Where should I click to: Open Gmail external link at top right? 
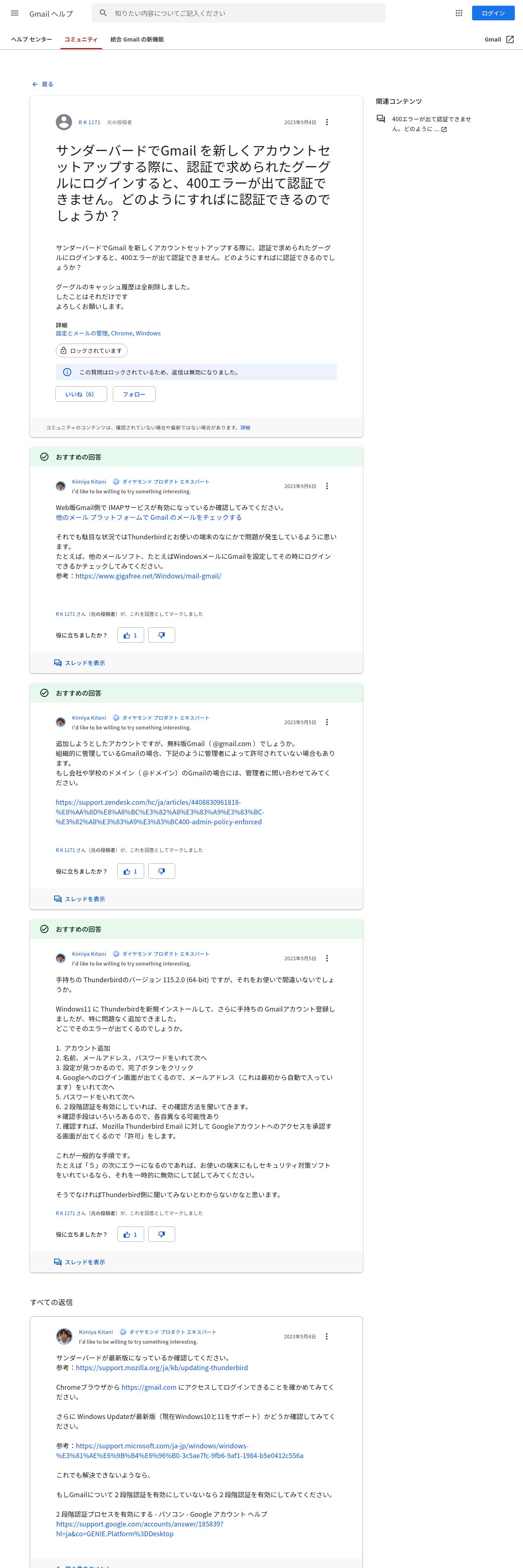[499, 39]
